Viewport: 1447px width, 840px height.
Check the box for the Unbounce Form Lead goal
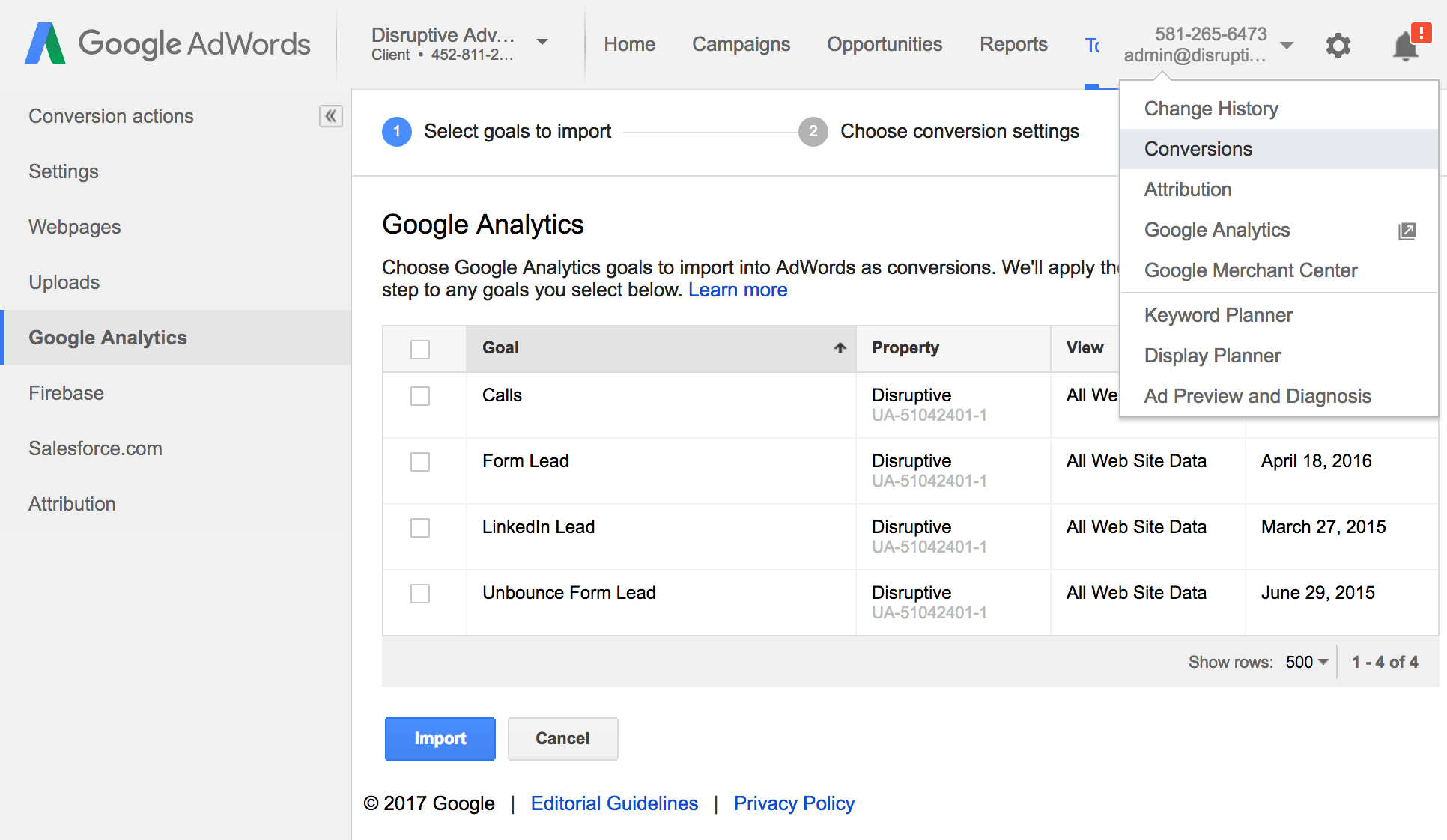(x=420, y=594)
